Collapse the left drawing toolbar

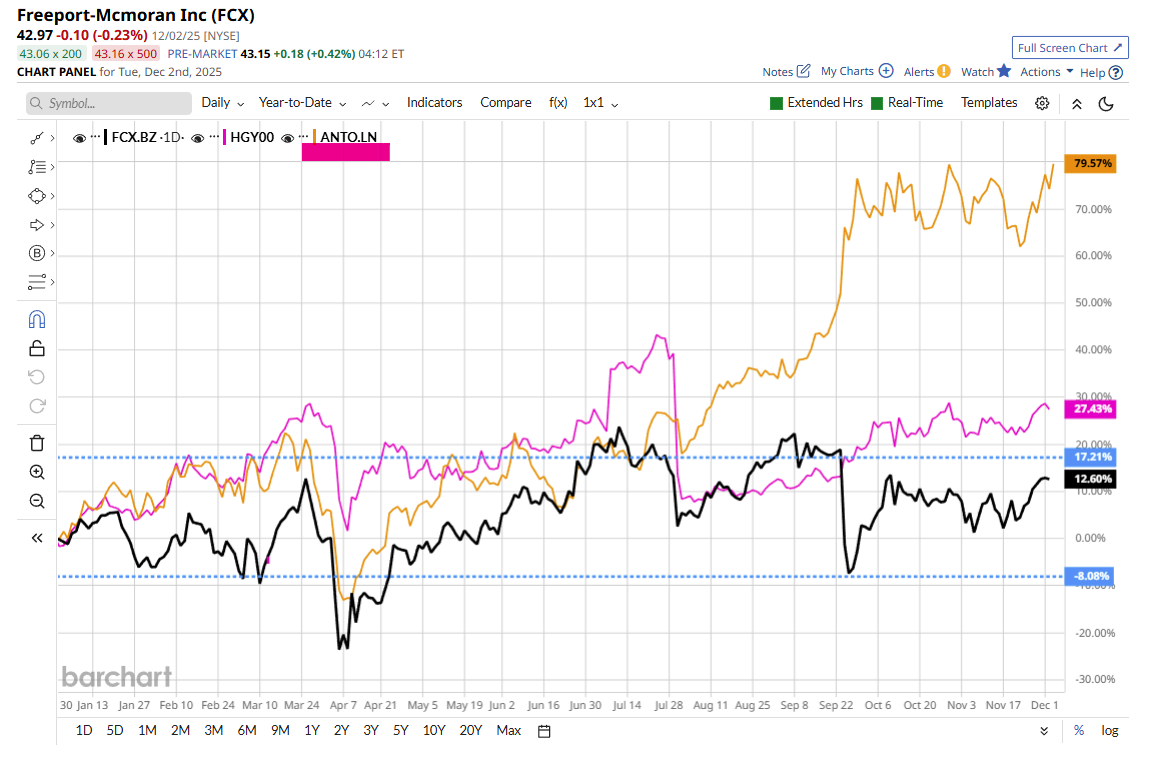[37, 538]
